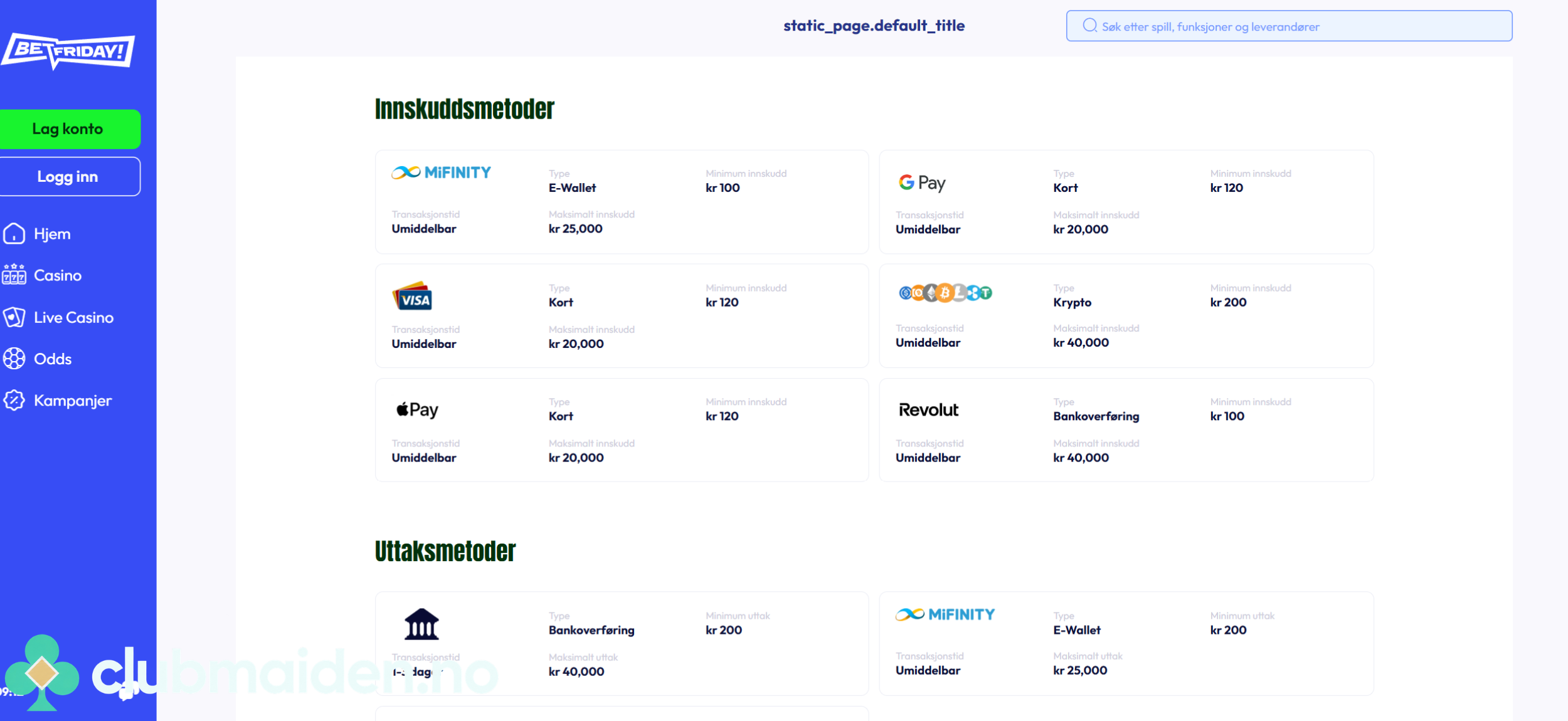Click the Krypto type label
This screenshot has height=721, width=1568.
click(1072, 303)
